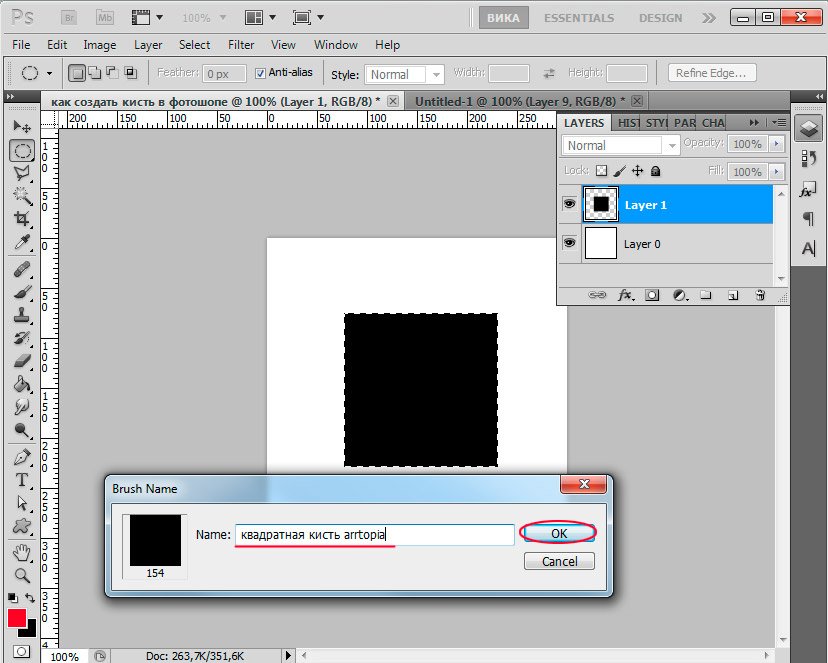
Task: Select the Healing Brush tool
Action: click(x=22, y=269)
